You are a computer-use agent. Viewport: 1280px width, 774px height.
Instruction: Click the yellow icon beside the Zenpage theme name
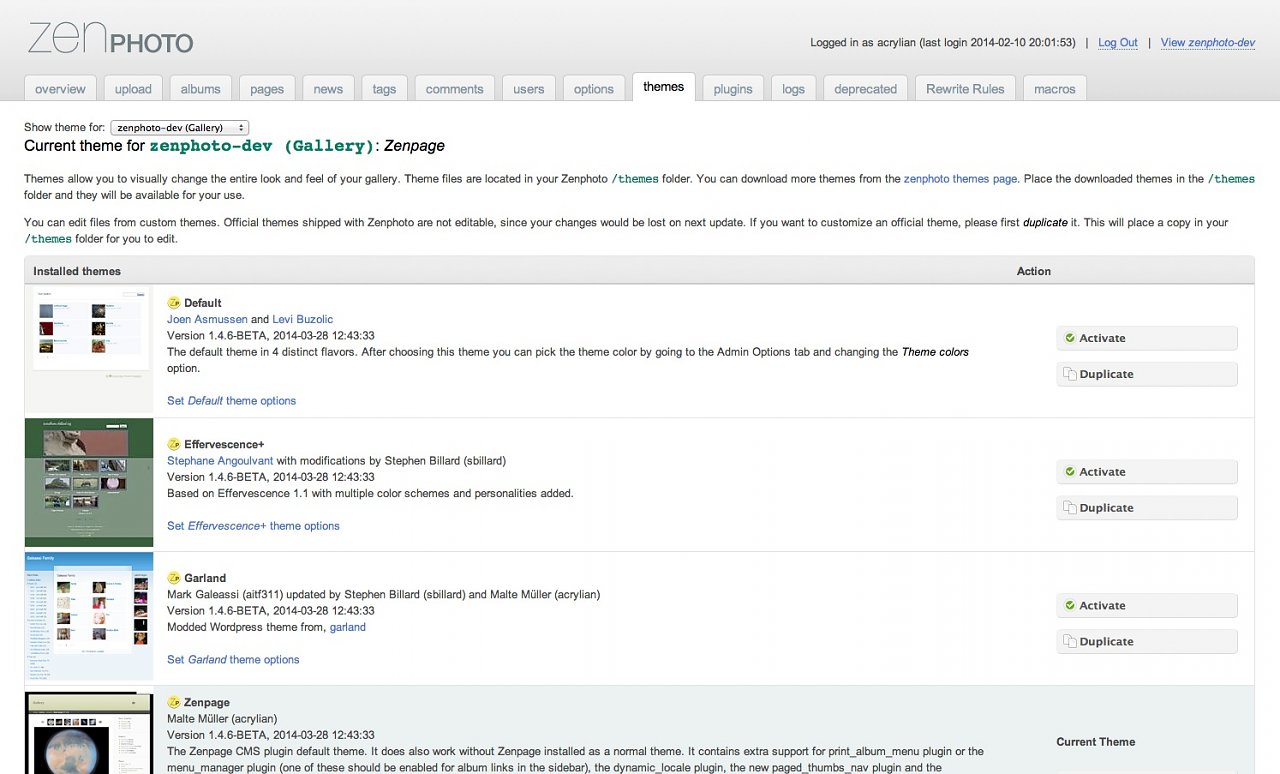point(174,702)
